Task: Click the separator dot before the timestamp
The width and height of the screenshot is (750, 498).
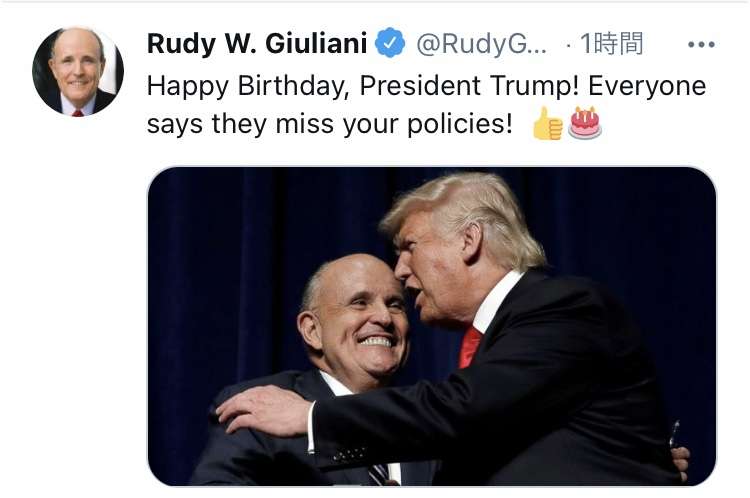Action: 568,44
